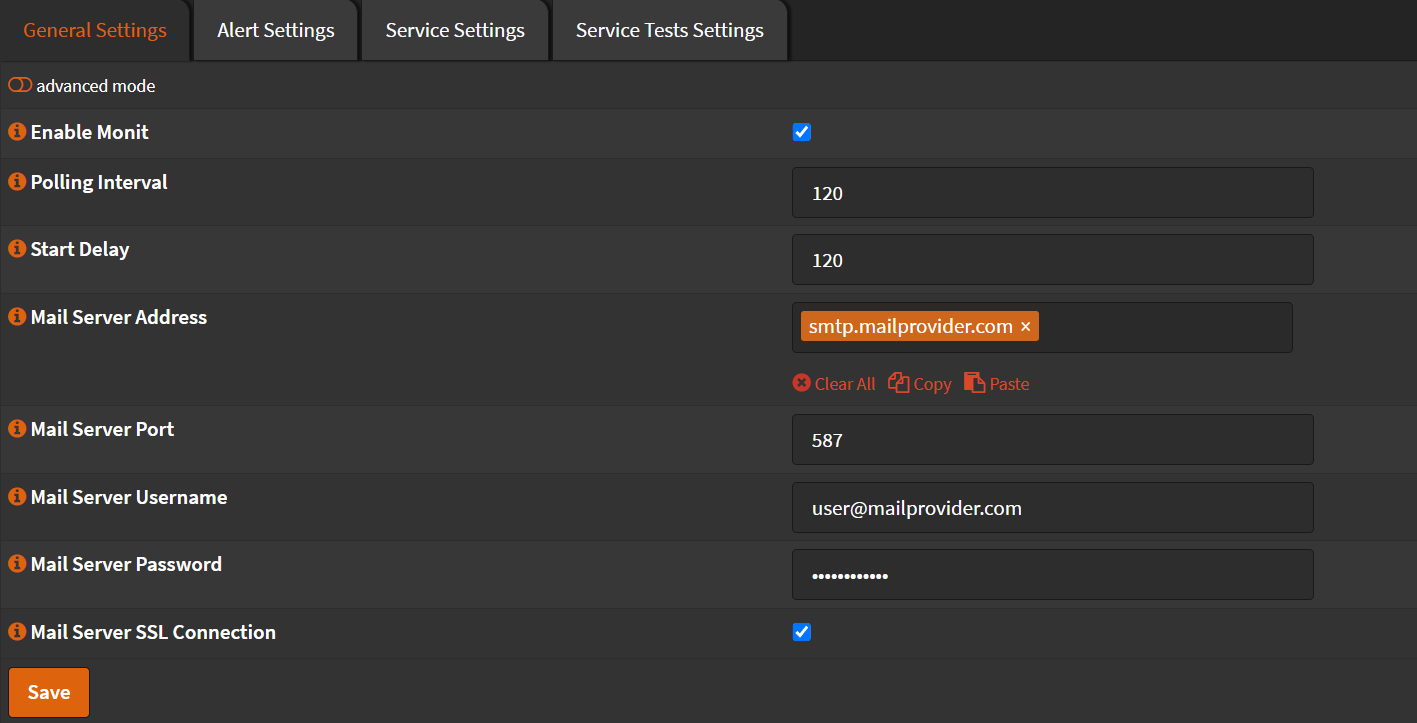Go to the Service Tests Settings tab

(670, 31)
